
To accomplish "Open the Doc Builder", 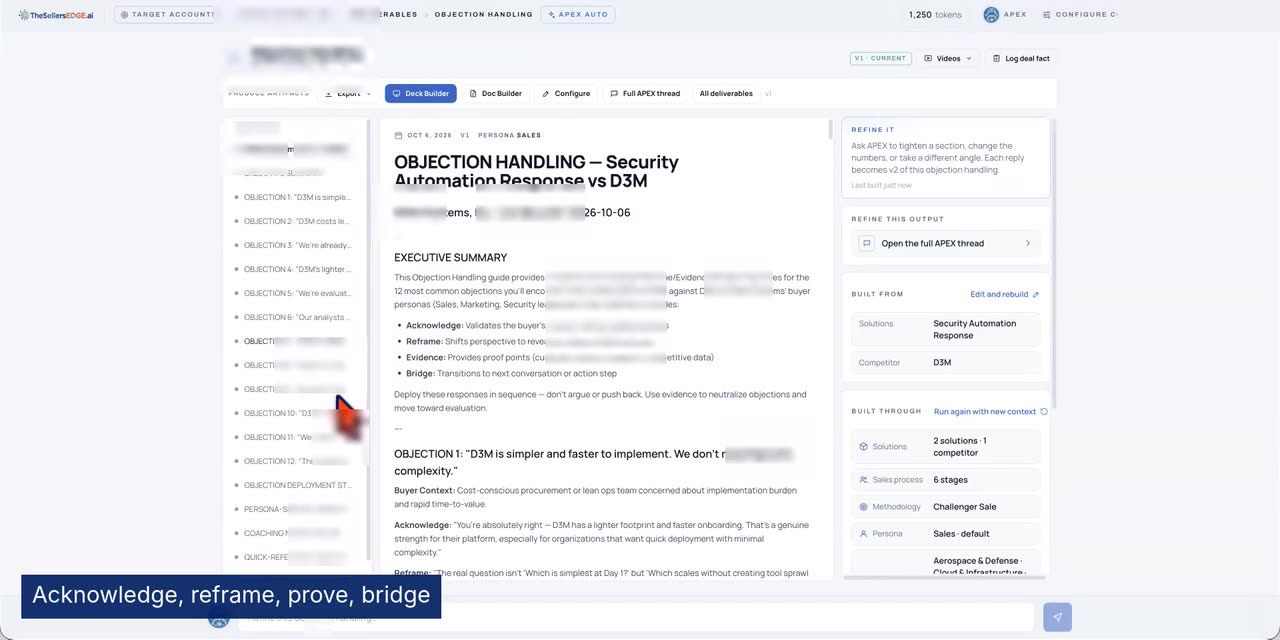I will point(496,93).
